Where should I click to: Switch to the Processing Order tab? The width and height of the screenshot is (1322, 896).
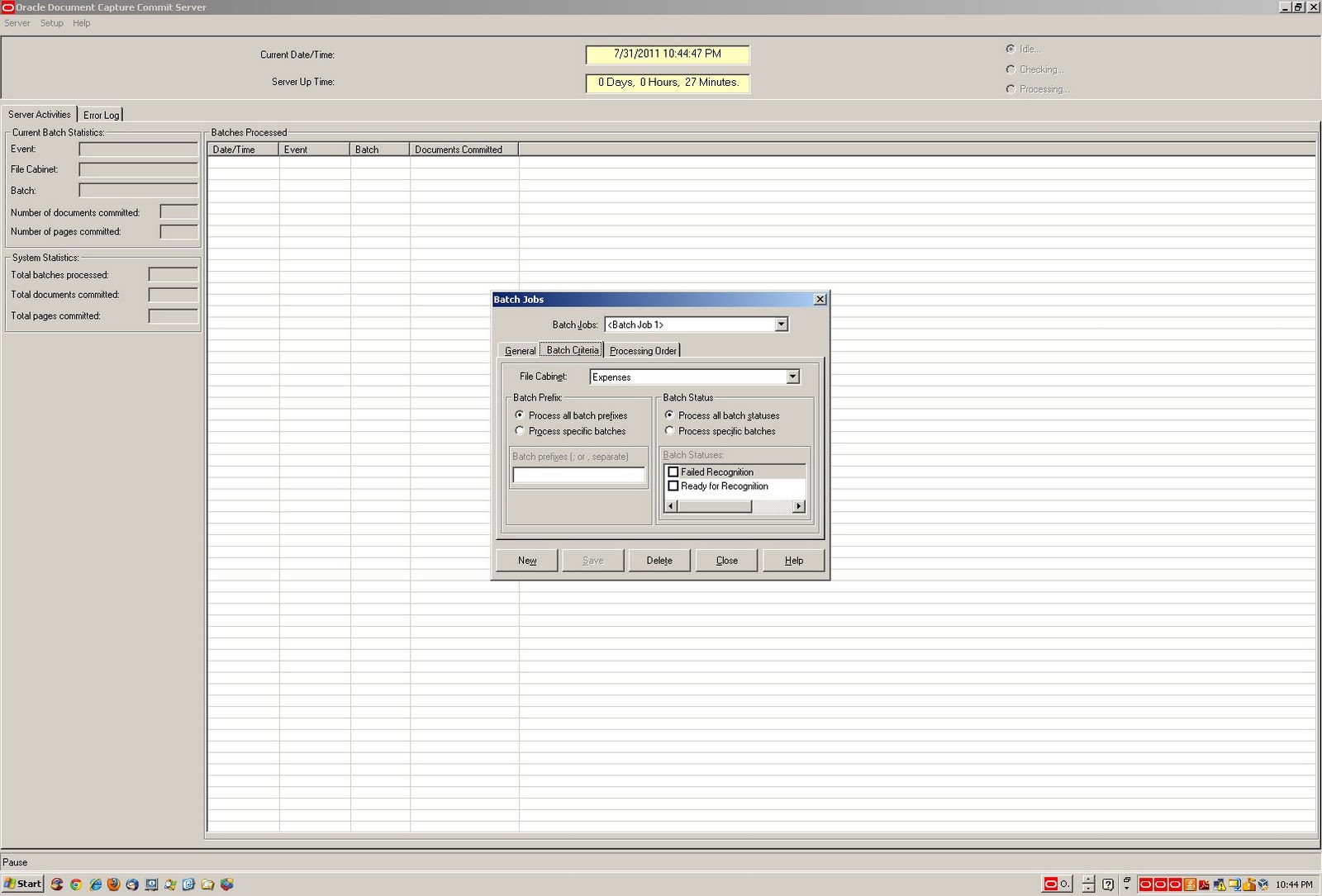tap(643, 350)
